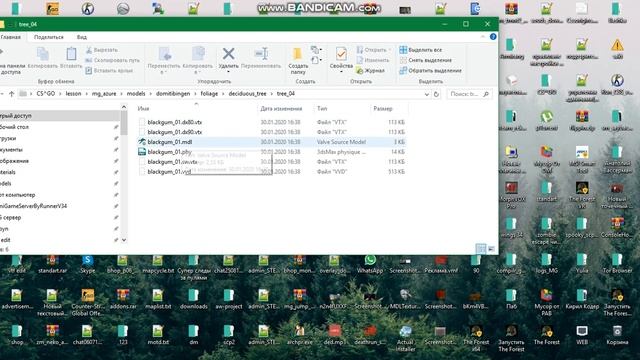Click Скопировать путь in ribbon
The image size is (640, 360).
pos(113,60)
